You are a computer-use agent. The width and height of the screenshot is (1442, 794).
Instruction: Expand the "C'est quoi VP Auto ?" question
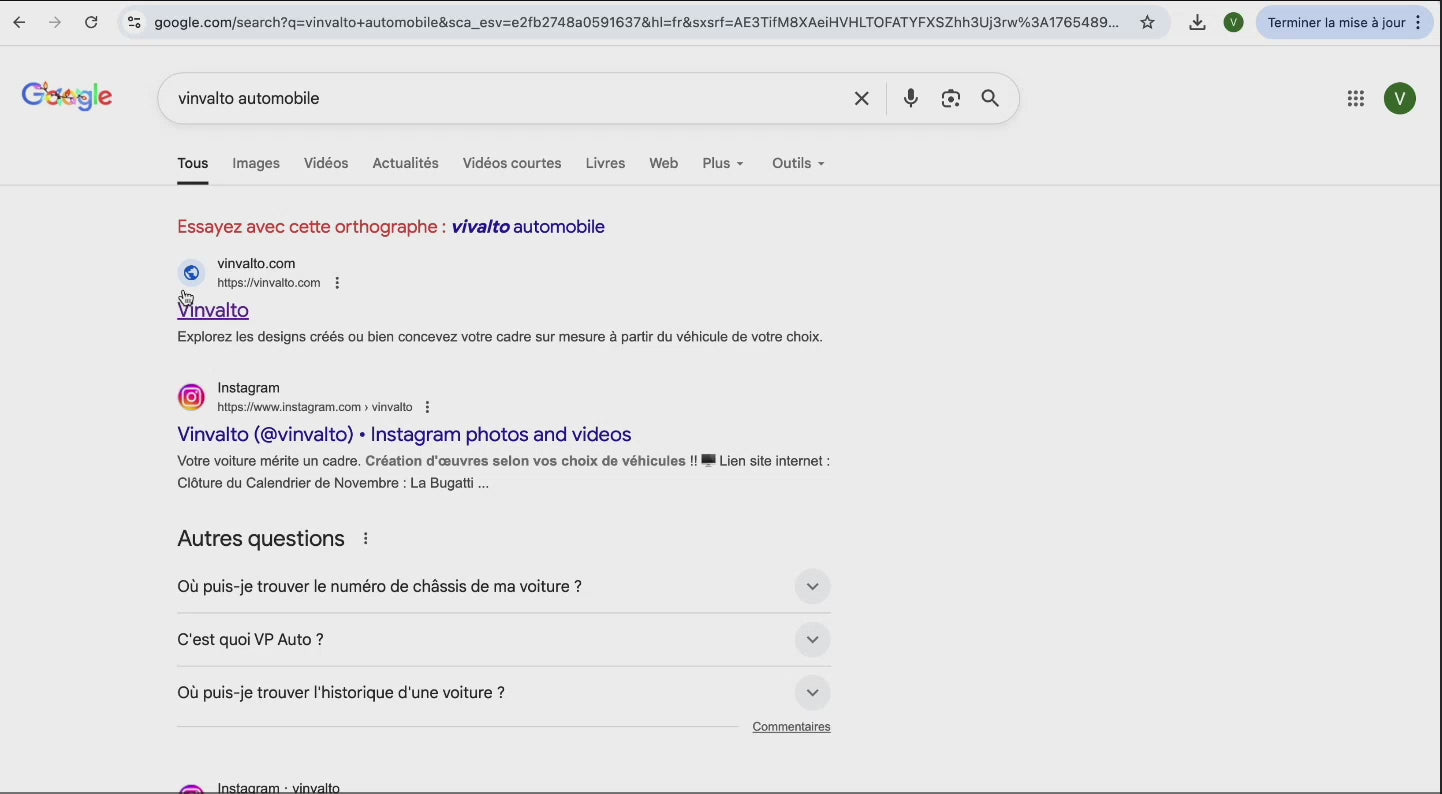812,640
